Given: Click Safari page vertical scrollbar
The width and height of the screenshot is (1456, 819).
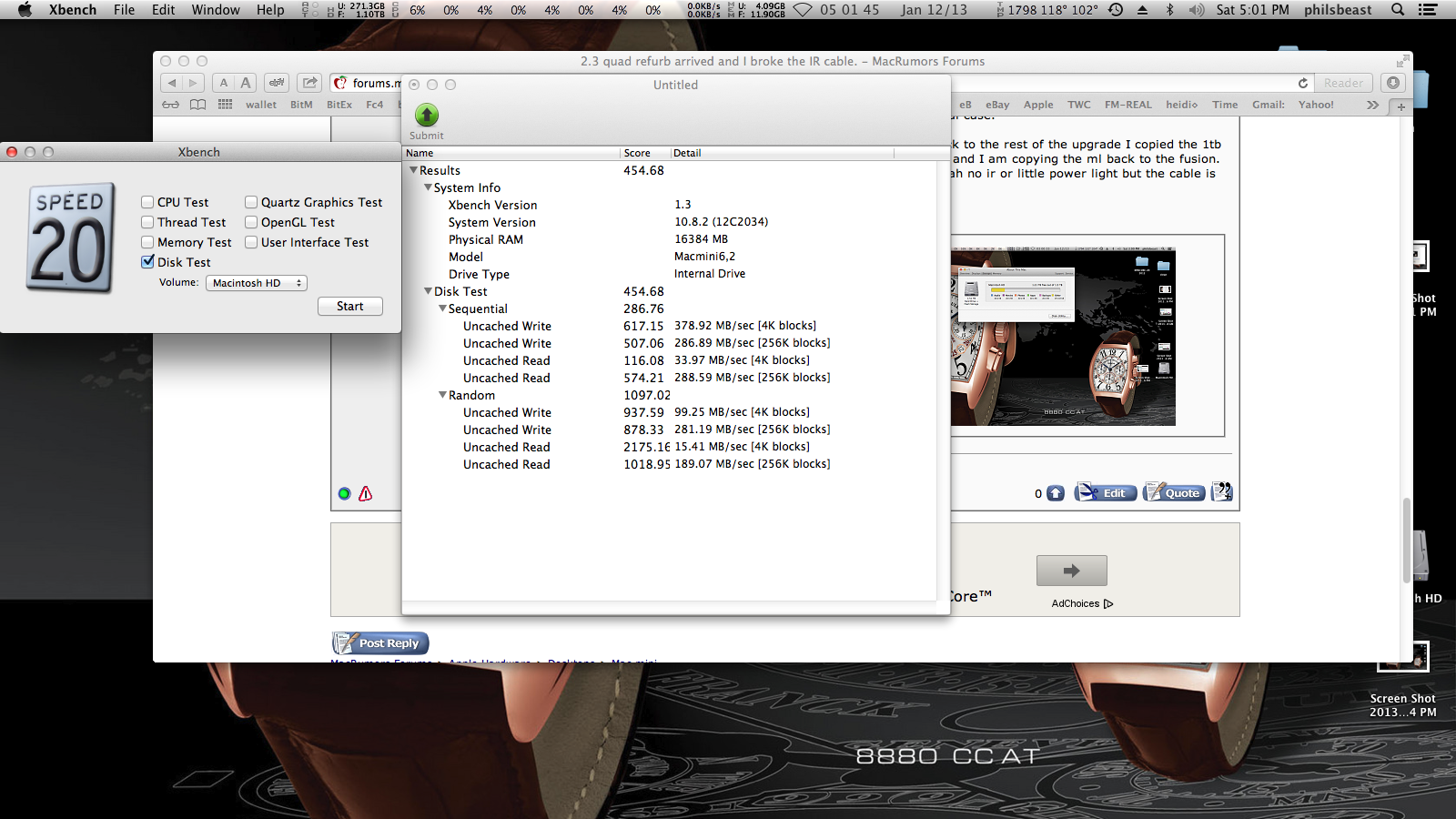Looking at the screenshot, I should [1407, 539].
